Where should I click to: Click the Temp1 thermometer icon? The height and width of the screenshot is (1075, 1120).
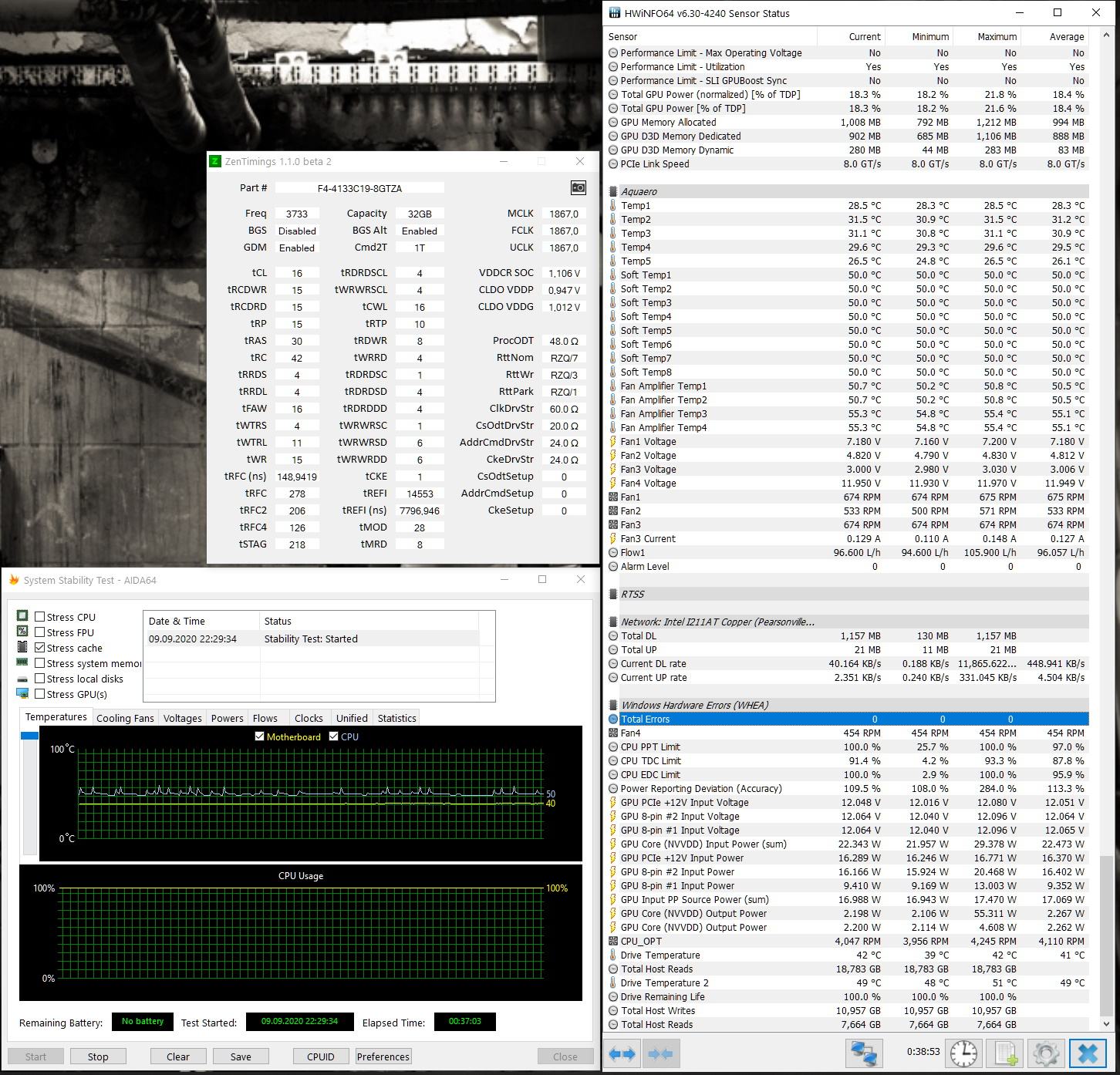click(613, 206)
